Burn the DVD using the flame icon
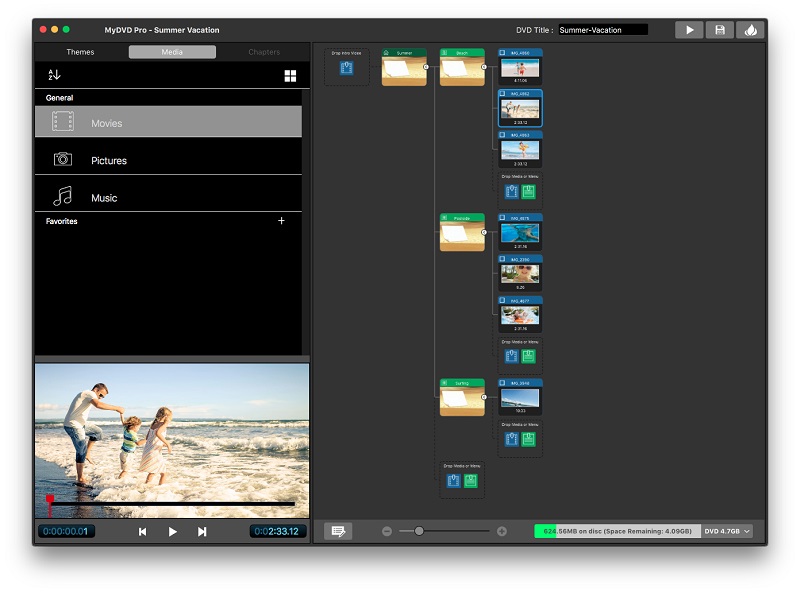This screenshot has width=800, height=592. pyautogui.click(x=751, y=29)
